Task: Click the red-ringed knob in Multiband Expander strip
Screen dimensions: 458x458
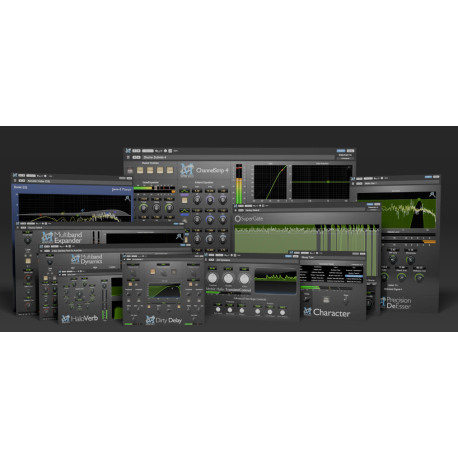Action: click(x=28, y=278)
